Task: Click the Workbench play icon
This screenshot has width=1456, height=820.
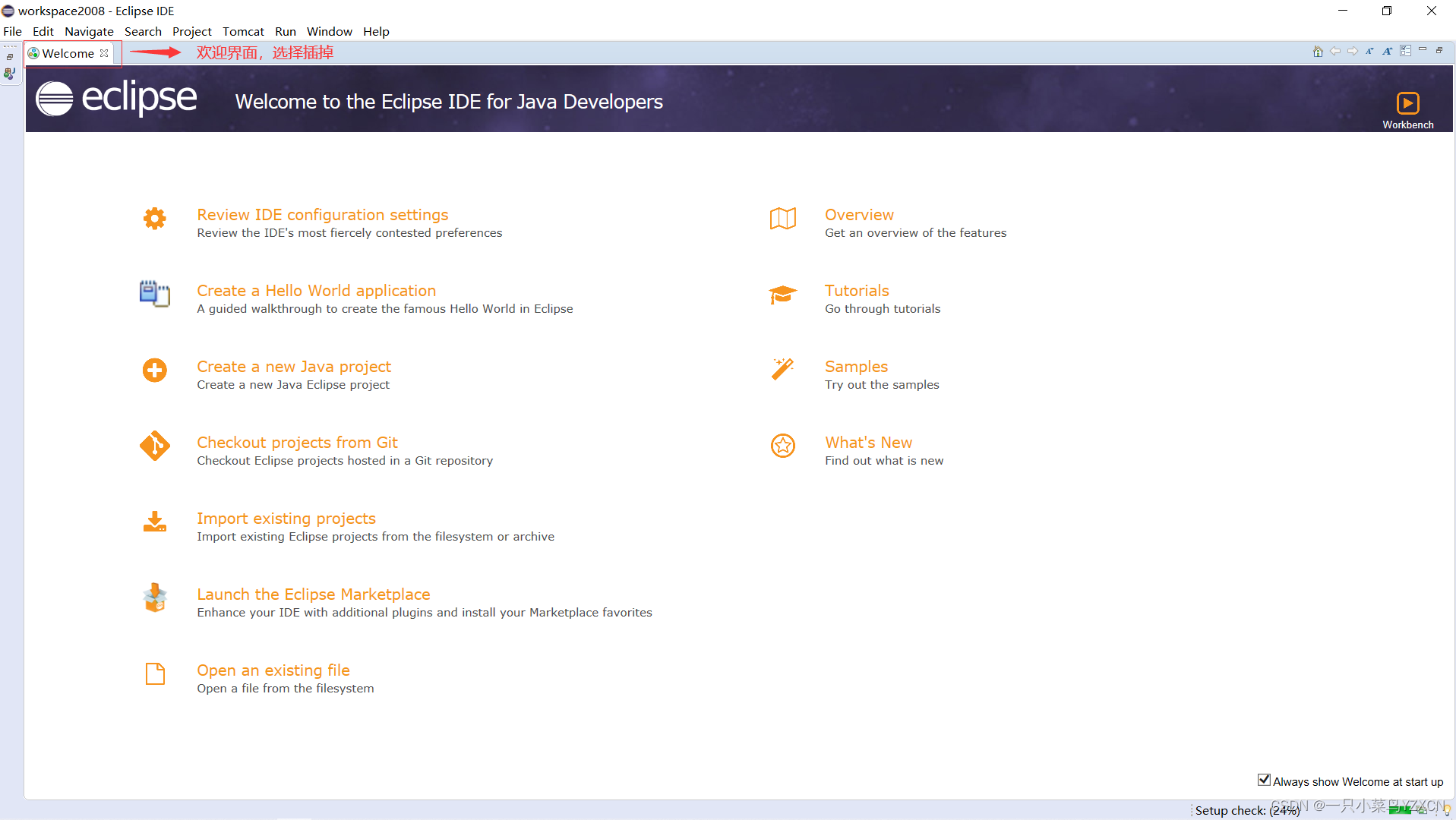Action: click(1407, 102)
